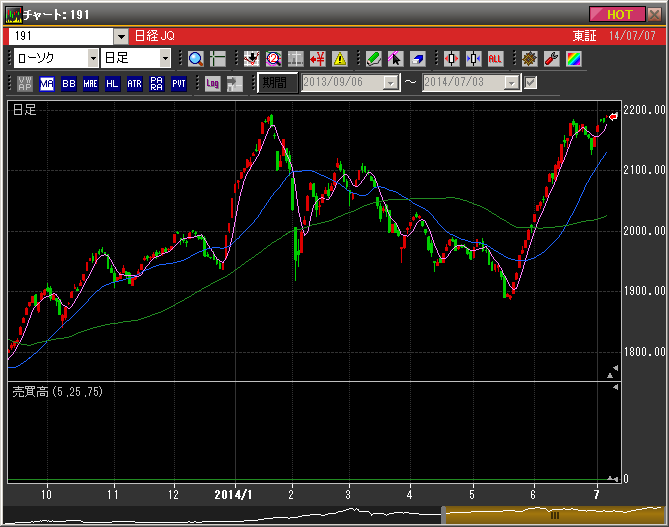Toggle the Log scale button
The width and height of the screenshot is (669, 527).
[212, 84]
